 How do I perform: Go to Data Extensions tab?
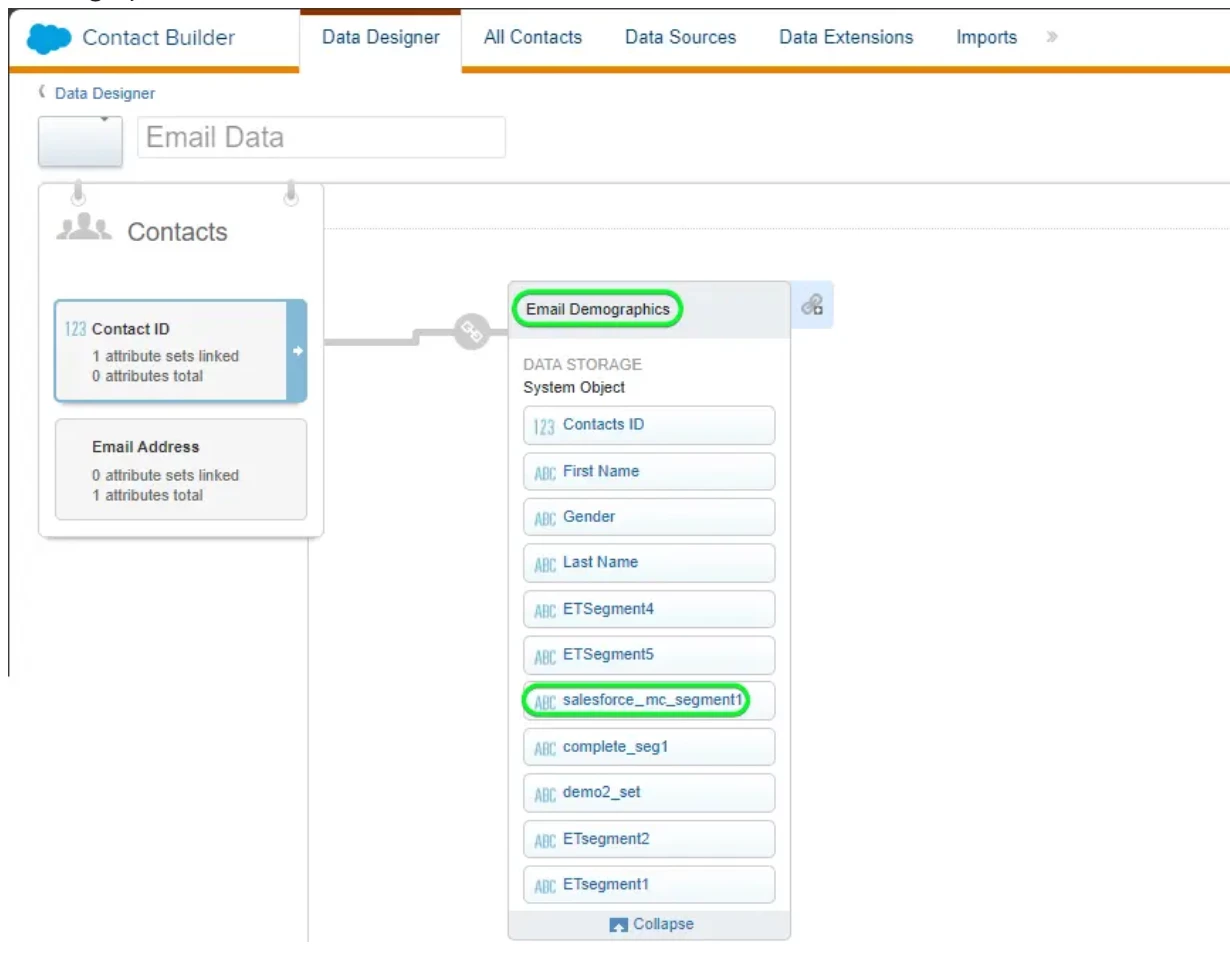click(846, 38)
